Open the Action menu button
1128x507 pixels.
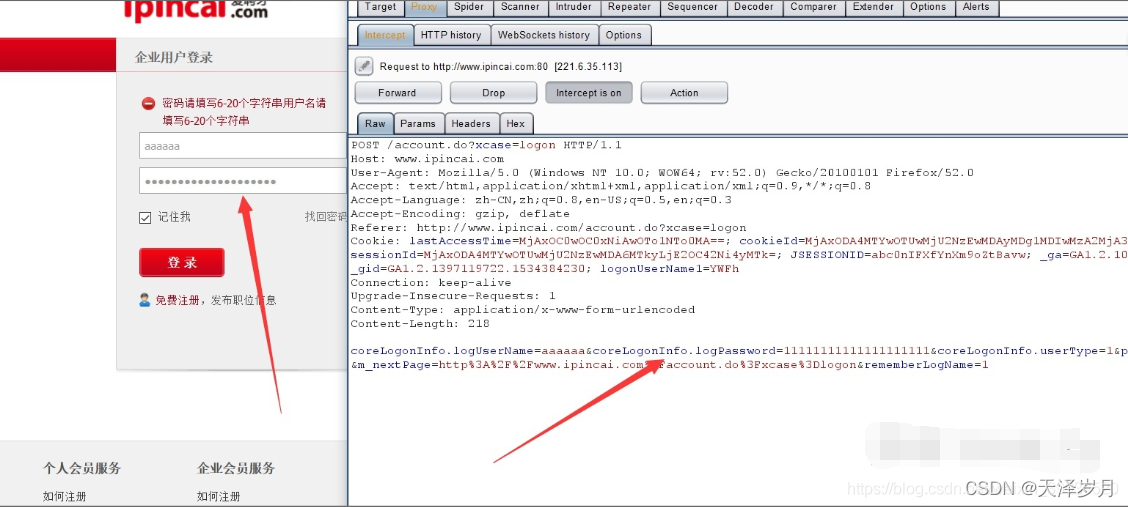click(x=684, y=93)
